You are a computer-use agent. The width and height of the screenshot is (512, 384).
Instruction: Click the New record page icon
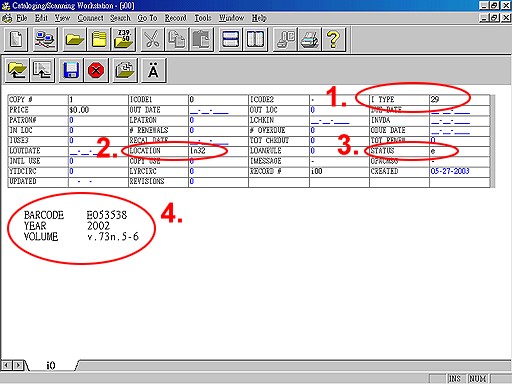[x=16, y=39]
